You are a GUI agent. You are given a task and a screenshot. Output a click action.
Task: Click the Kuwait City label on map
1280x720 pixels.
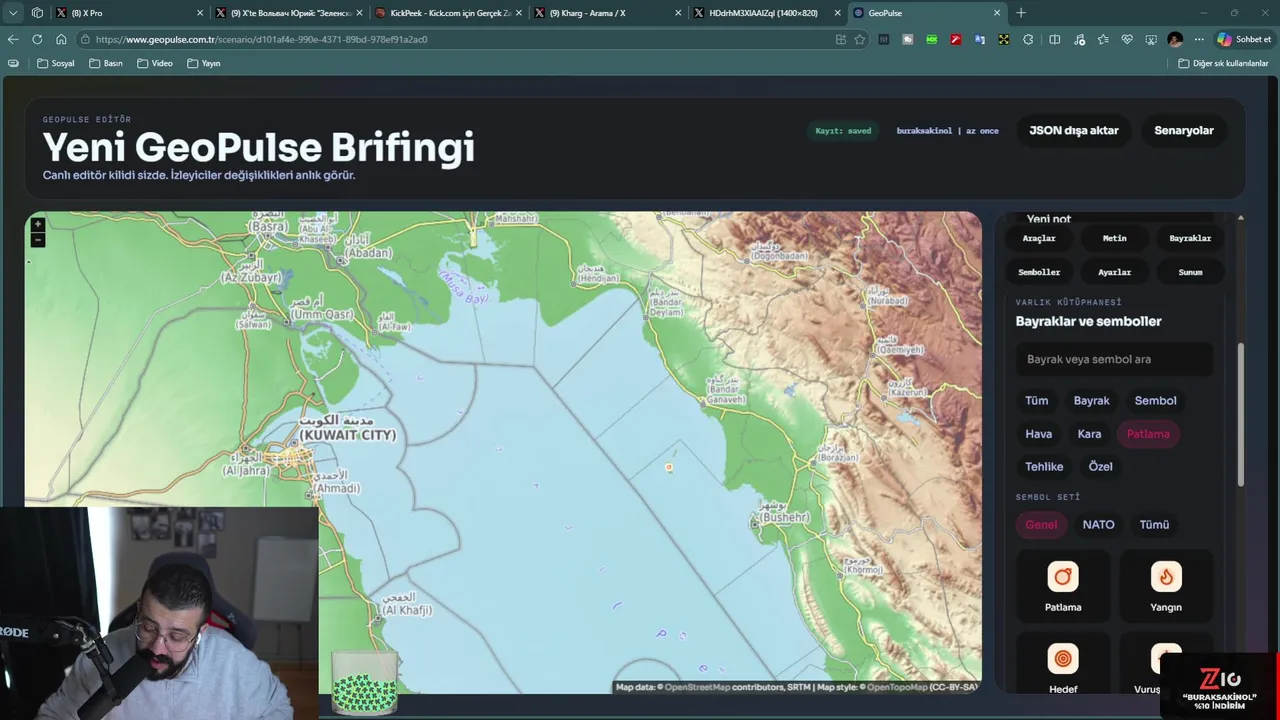point(347,428)
